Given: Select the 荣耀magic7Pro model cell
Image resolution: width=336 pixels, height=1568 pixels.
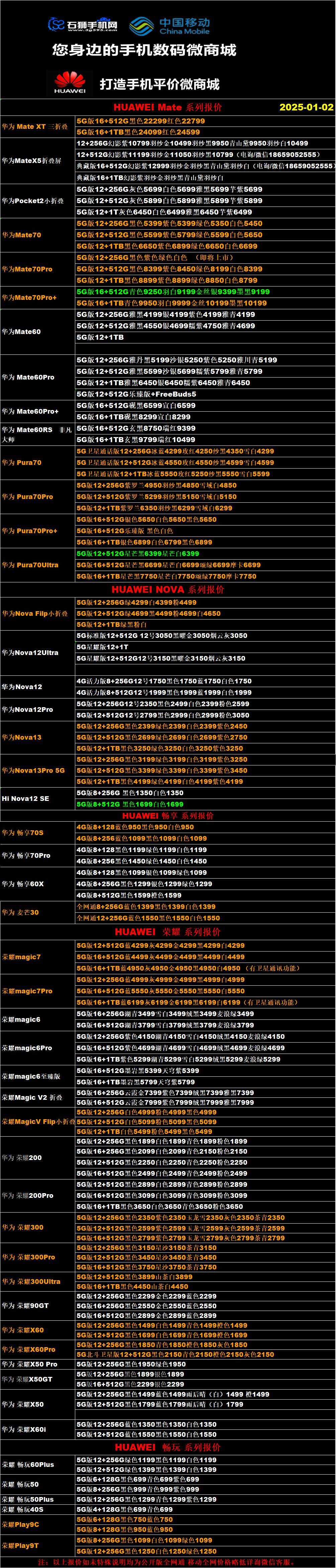Looking at the screenshot, I should tap(38, 991).
